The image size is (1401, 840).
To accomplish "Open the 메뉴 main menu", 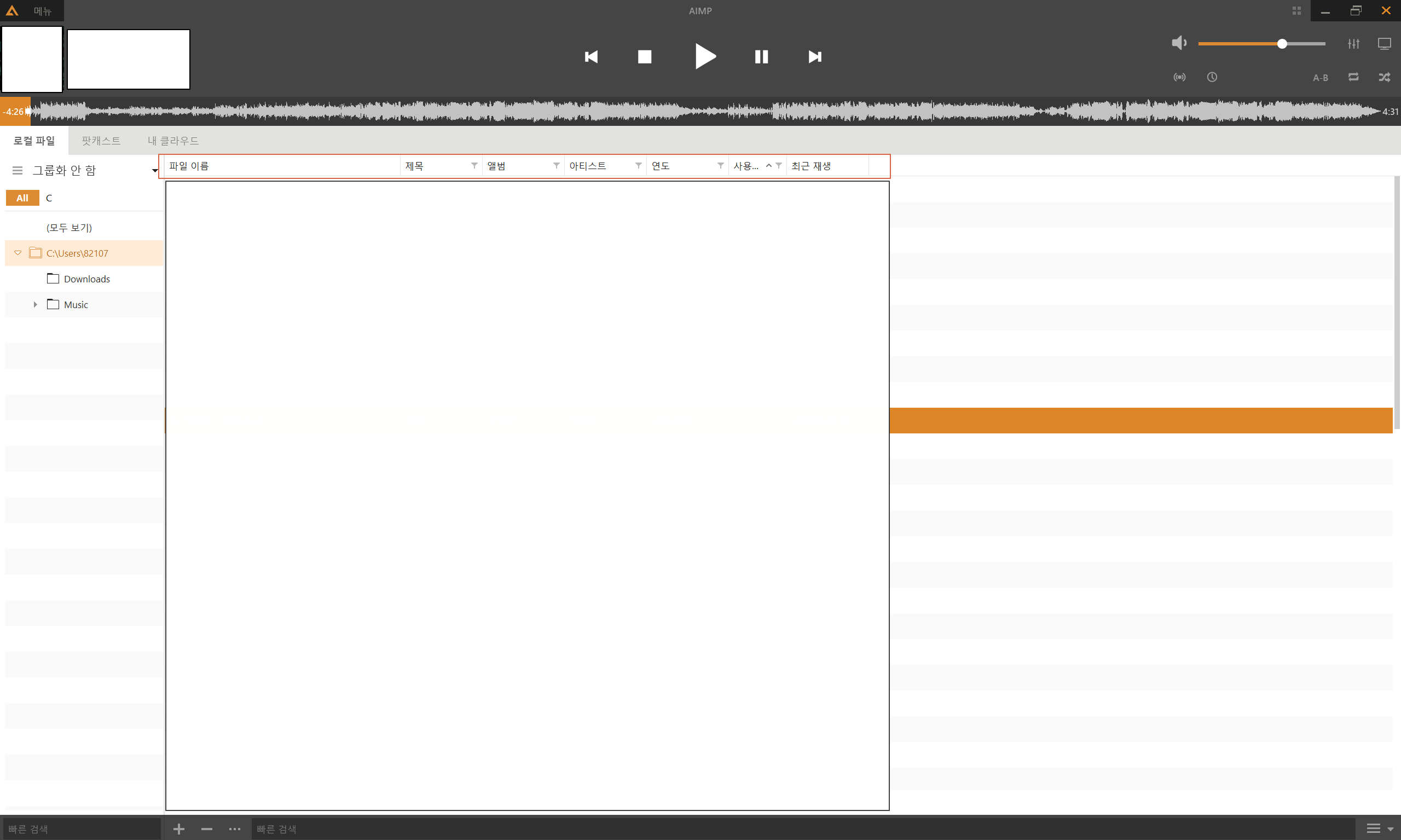I will click(x=43, y=11).
